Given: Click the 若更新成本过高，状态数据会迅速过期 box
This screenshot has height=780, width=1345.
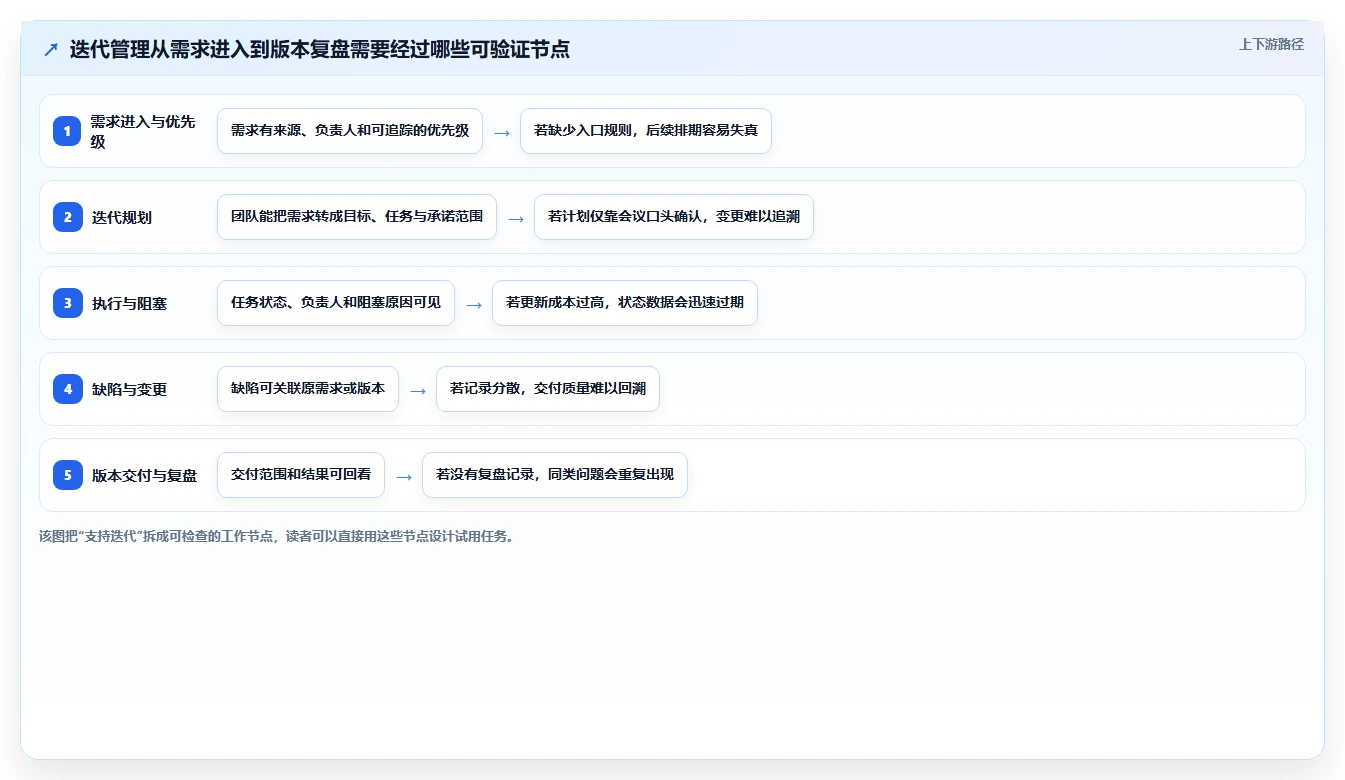Looking at the screenshot, I should (625, 303).
